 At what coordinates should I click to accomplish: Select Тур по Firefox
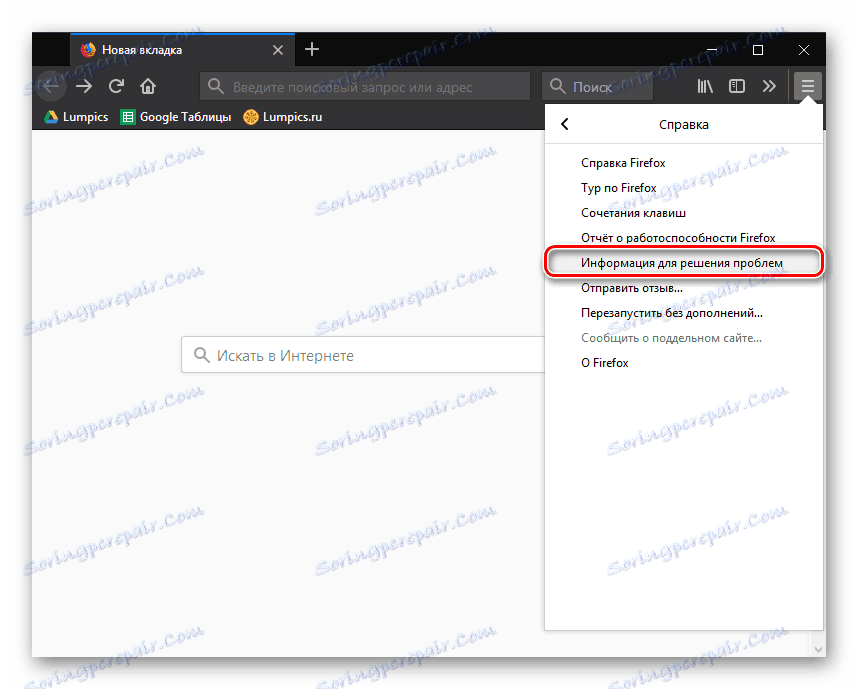click(x=684, y=188)
